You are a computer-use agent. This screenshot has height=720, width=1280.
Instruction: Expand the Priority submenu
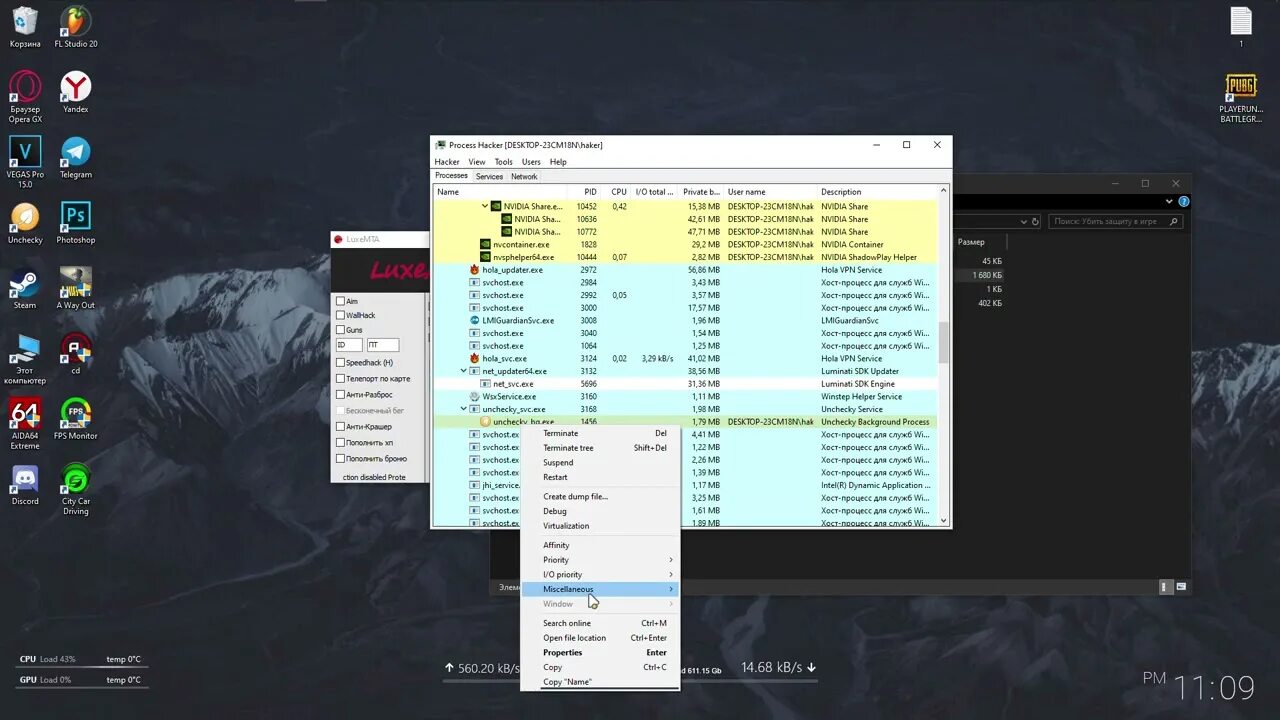[x=600, y=560]
